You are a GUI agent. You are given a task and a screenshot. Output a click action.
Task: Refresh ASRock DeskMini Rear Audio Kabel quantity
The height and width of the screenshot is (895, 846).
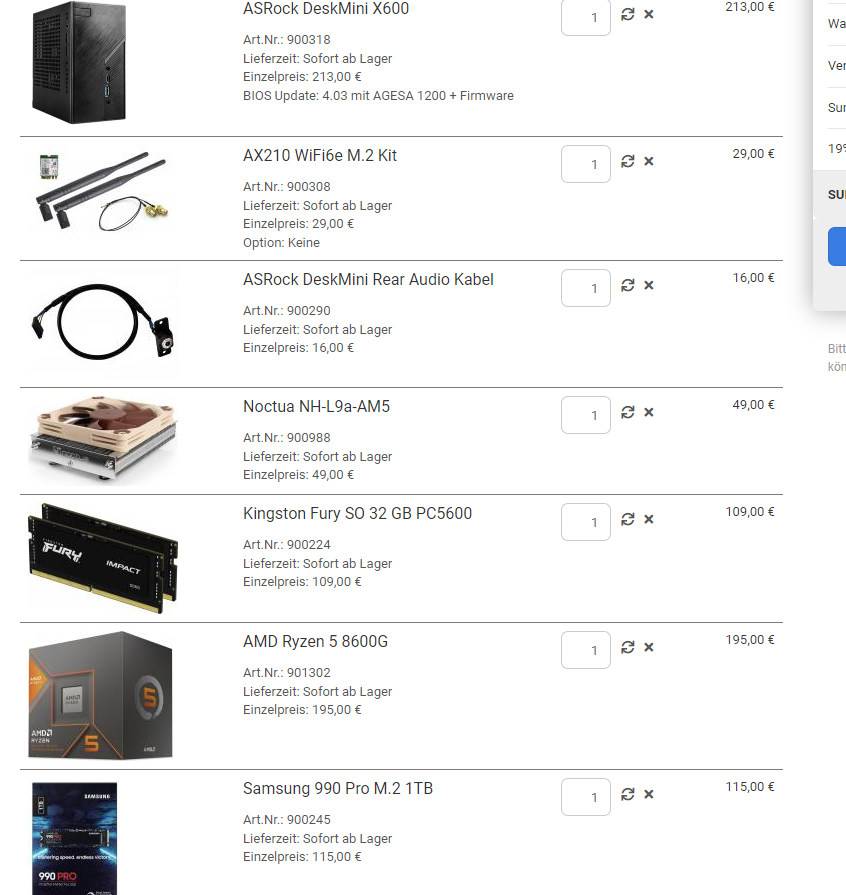click(x=627, y=285)
